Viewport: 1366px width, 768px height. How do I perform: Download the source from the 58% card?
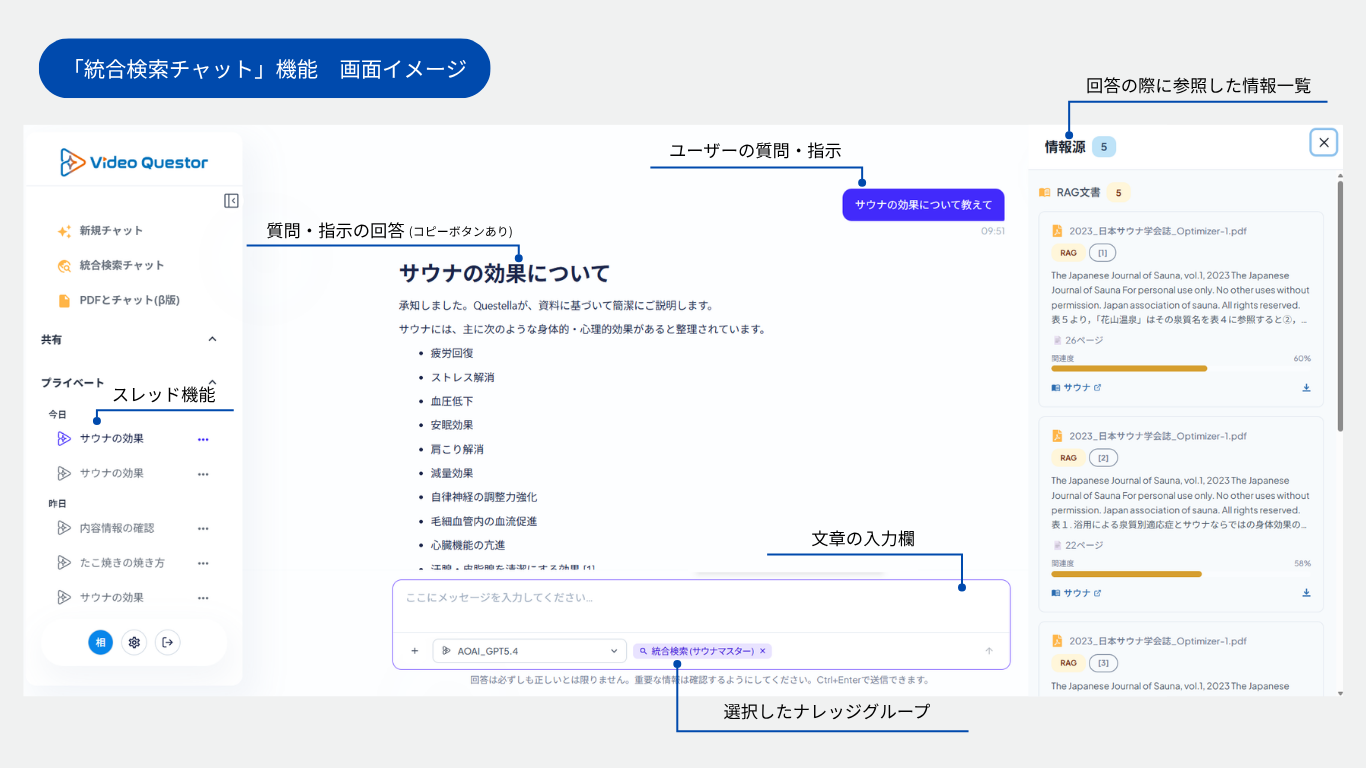(1306, 593)
